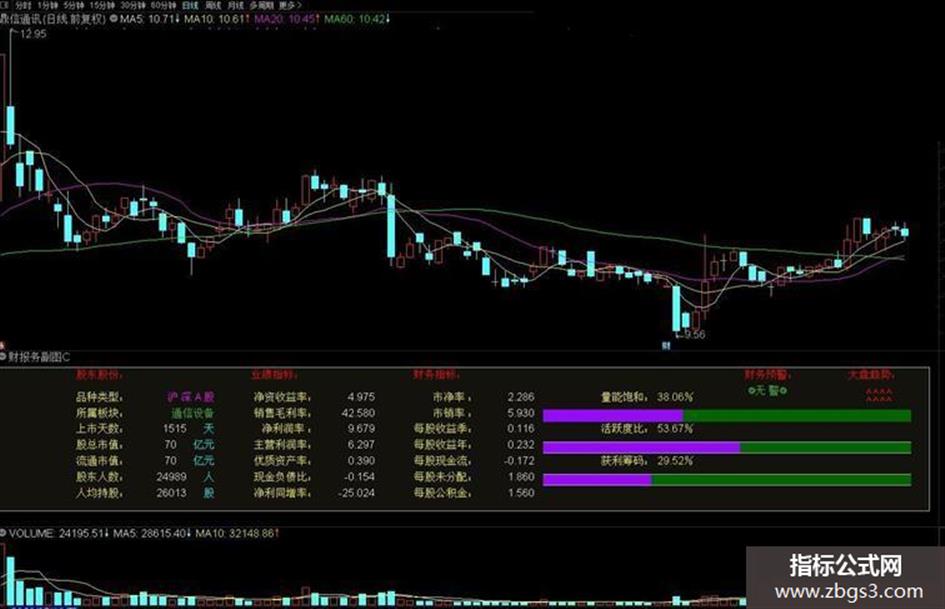Click the 获利筹码: 29.52% label

point(647,461)
